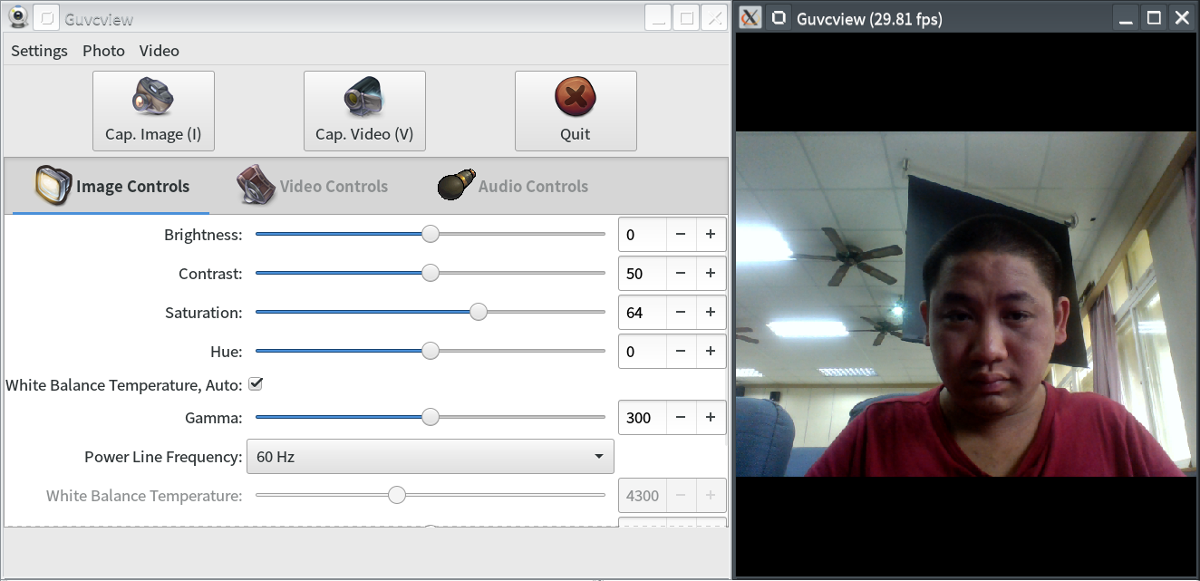Click the microphone icon of Audio Controls tab
Viewport: 1200px width, 581px height.
[x=455, y=186]
